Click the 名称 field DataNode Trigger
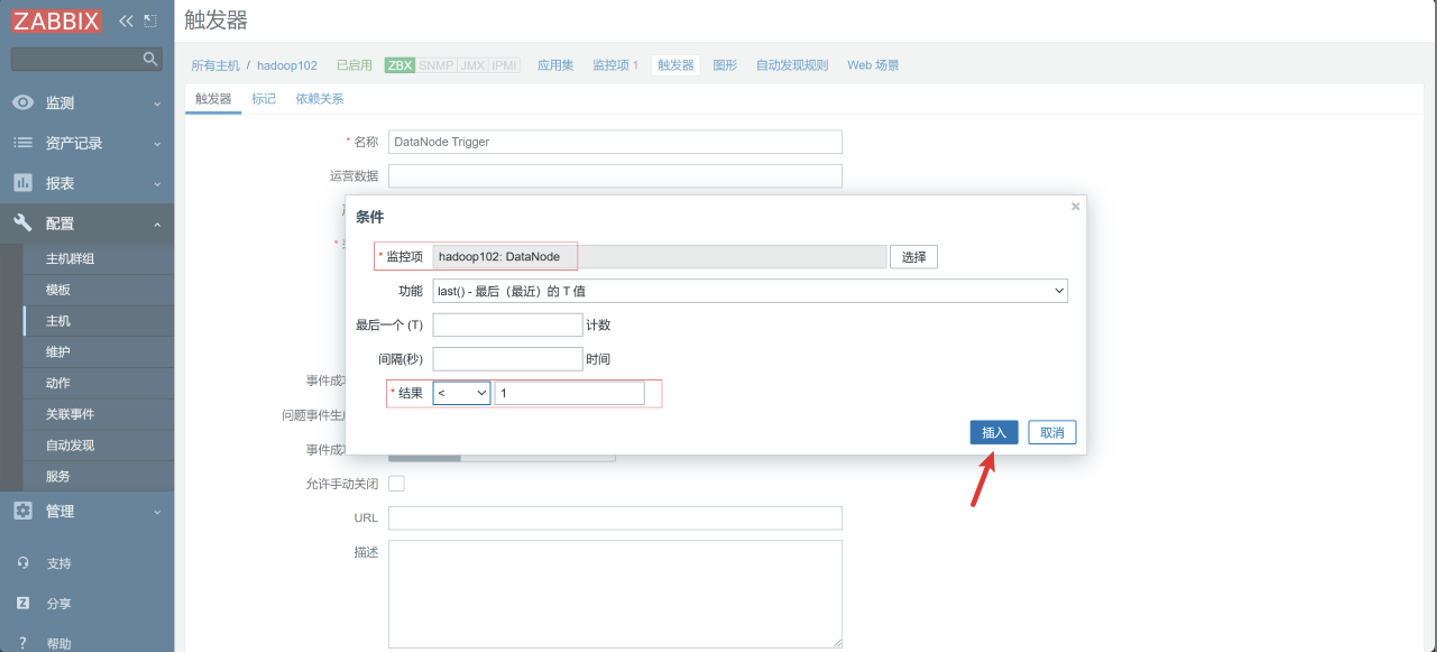The width and height of the screenshot is (1437, 652). tap(615, 142)
